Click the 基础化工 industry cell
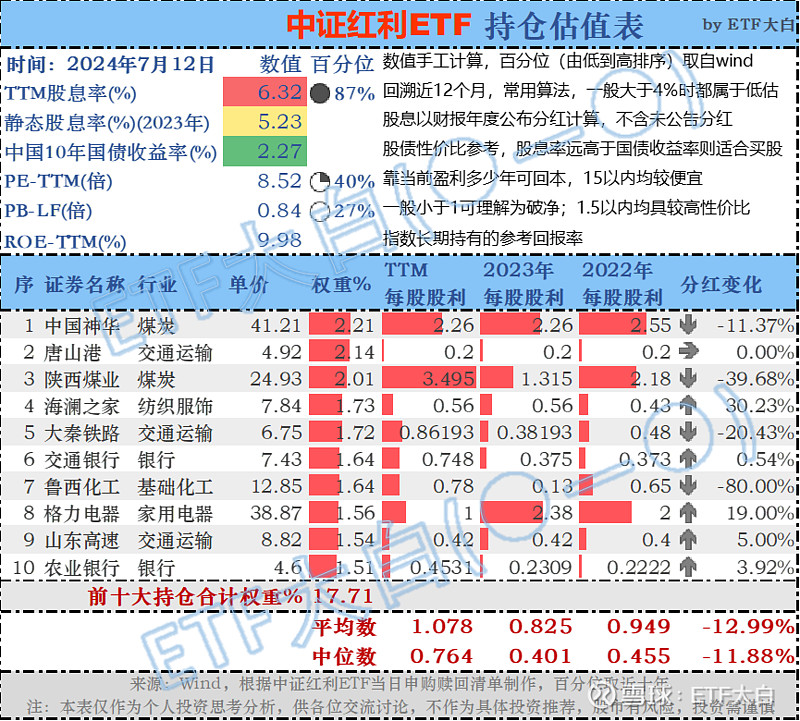Screen dimensions: 800x721 click(175, 486)
